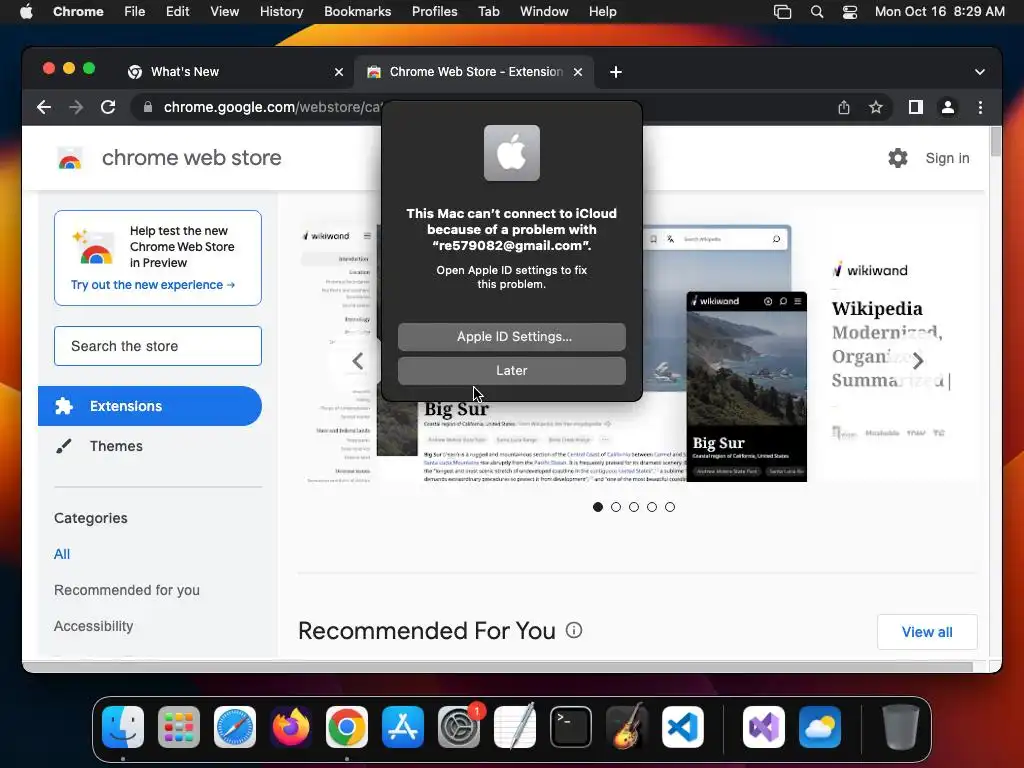1024x768 pixels.
Task: Select the first carousel dot
Action: click(x=598, y=507)
